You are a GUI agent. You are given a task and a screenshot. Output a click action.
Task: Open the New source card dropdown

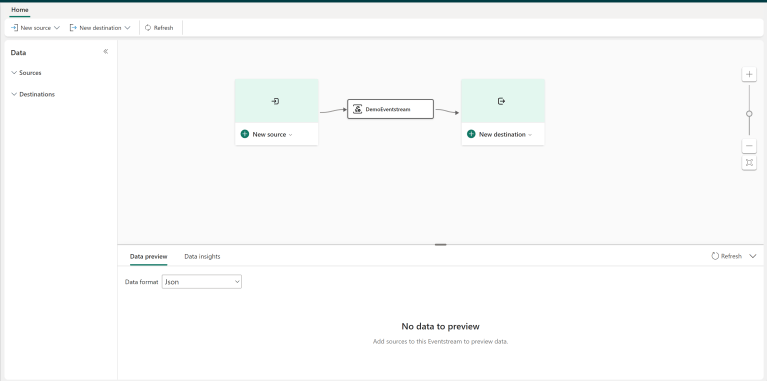tap(291, 134)
